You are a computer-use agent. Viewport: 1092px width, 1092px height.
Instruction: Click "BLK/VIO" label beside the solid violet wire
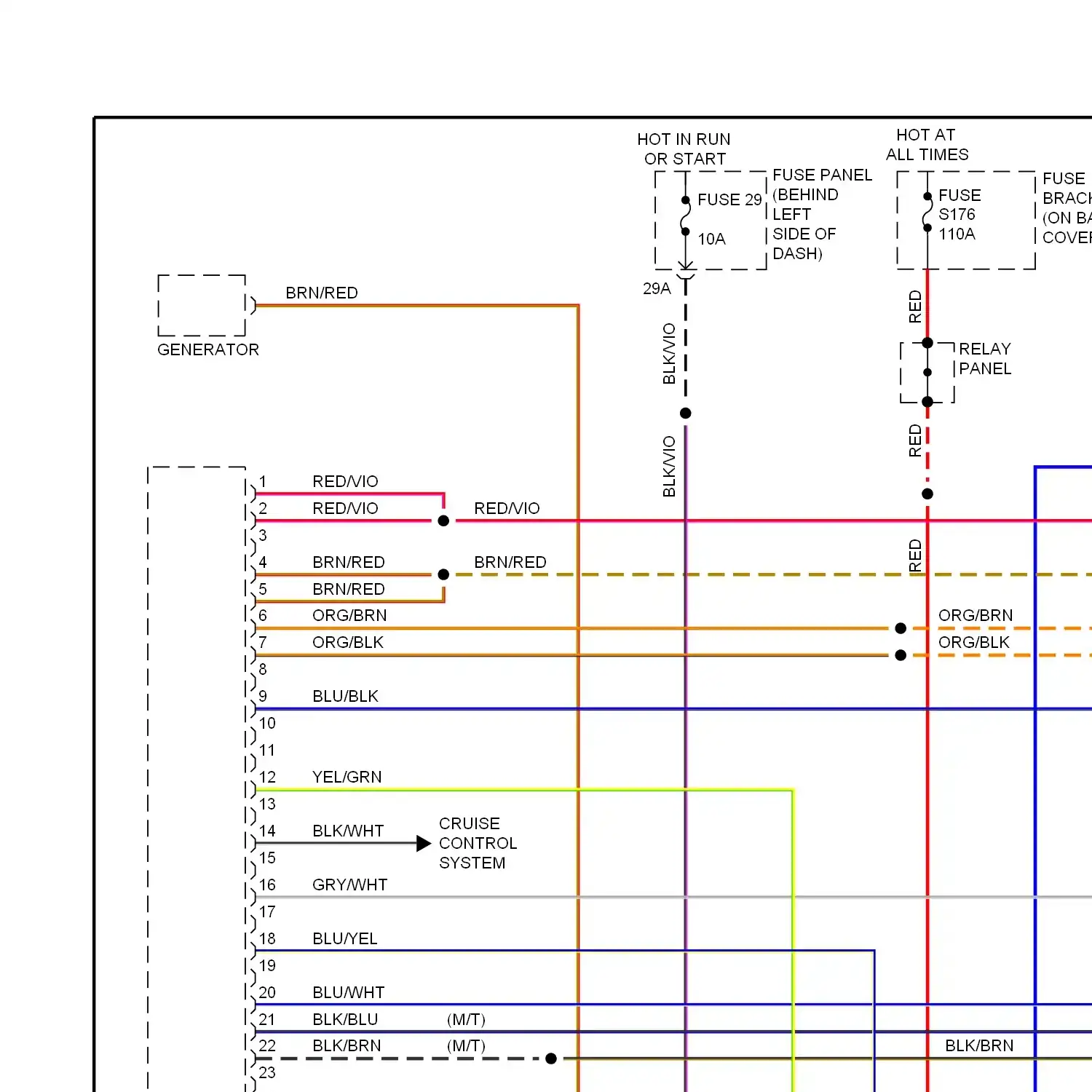click(669, 467)
